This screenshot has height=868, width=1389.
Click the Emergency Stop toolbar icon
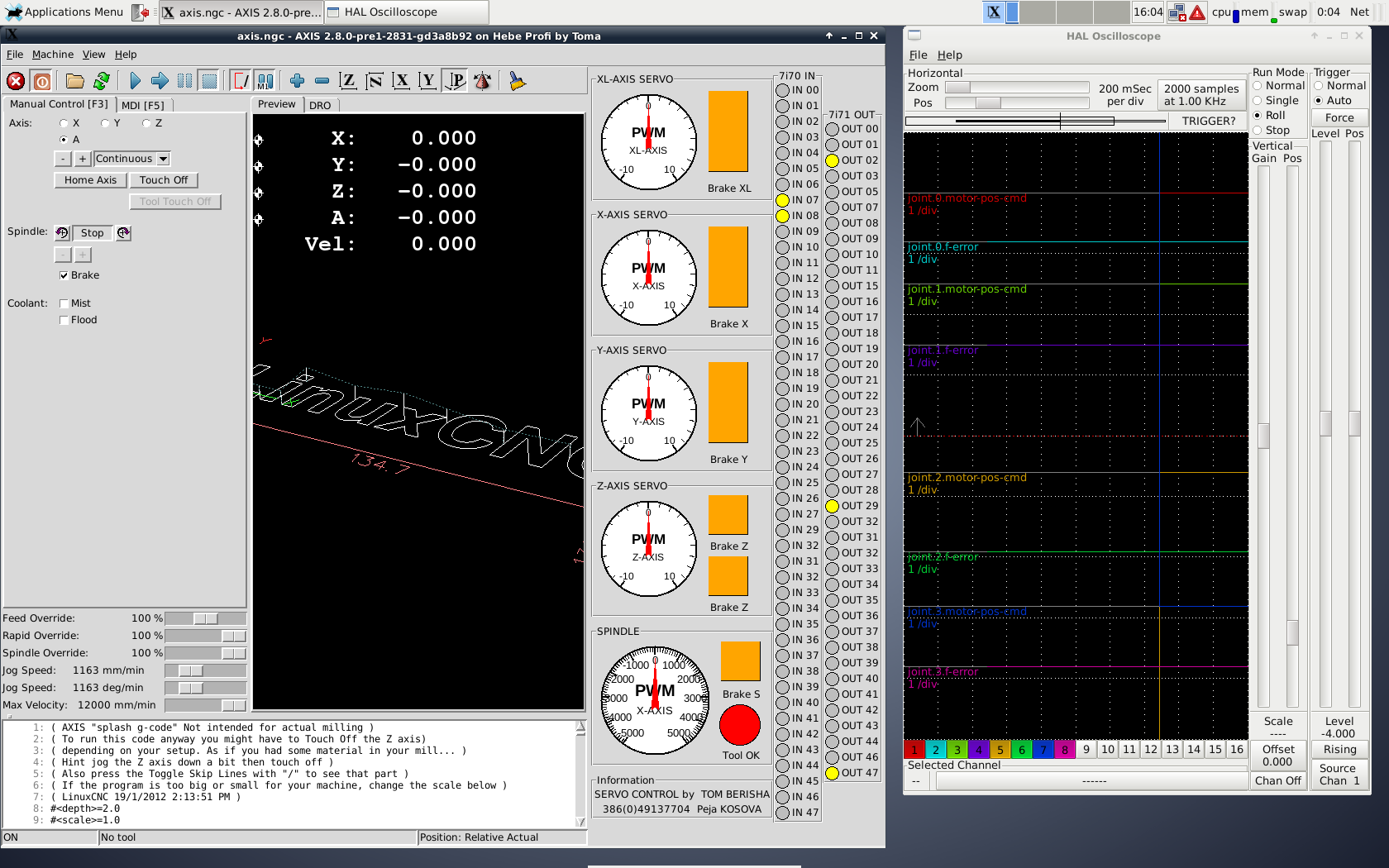15,80
